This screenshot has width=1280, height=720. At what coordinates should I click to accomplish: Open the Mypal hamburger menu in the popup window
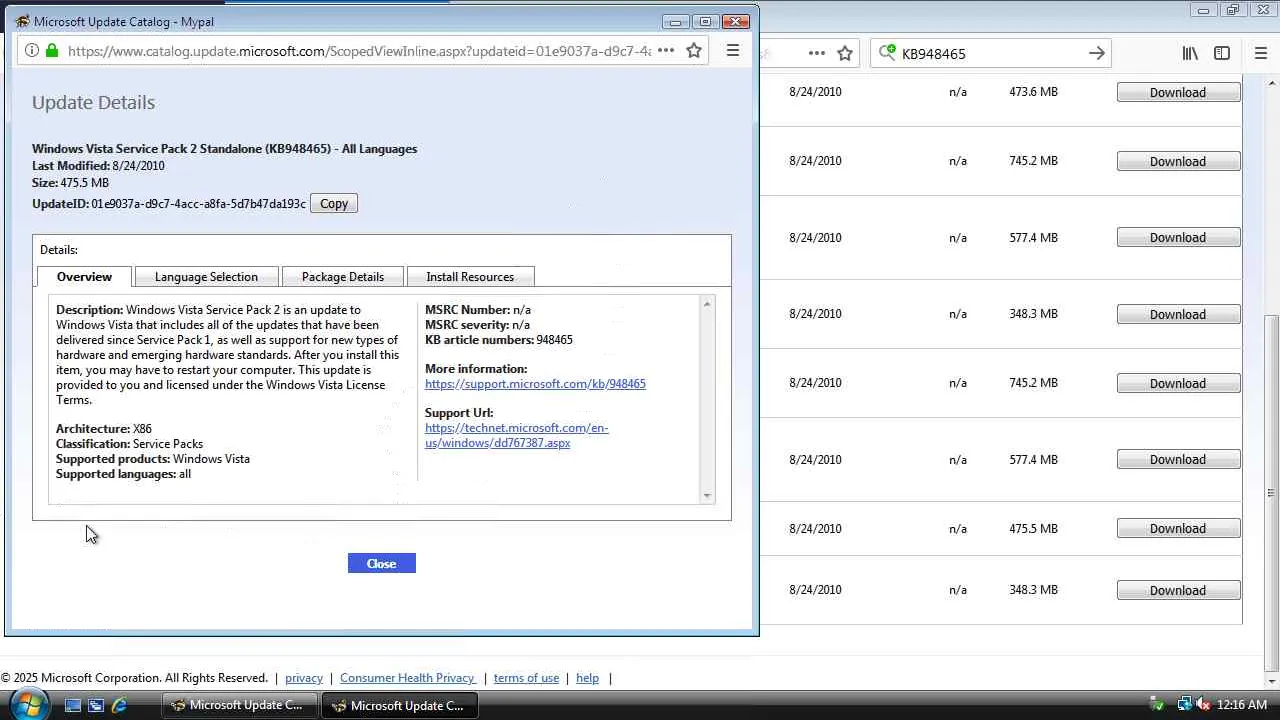(x=733, y=51)
